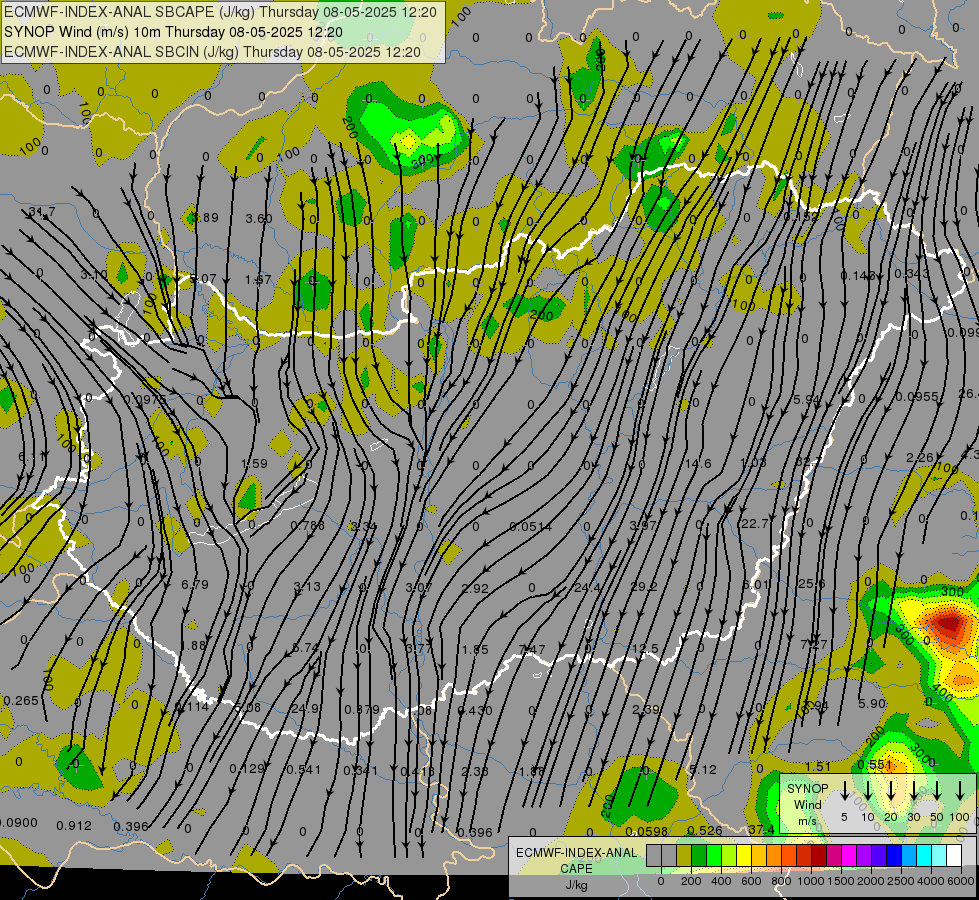The height and width of the screenshot is (900, 979).
Task: Click the 5.90 value on the map
Action: (x=872, y=704)
